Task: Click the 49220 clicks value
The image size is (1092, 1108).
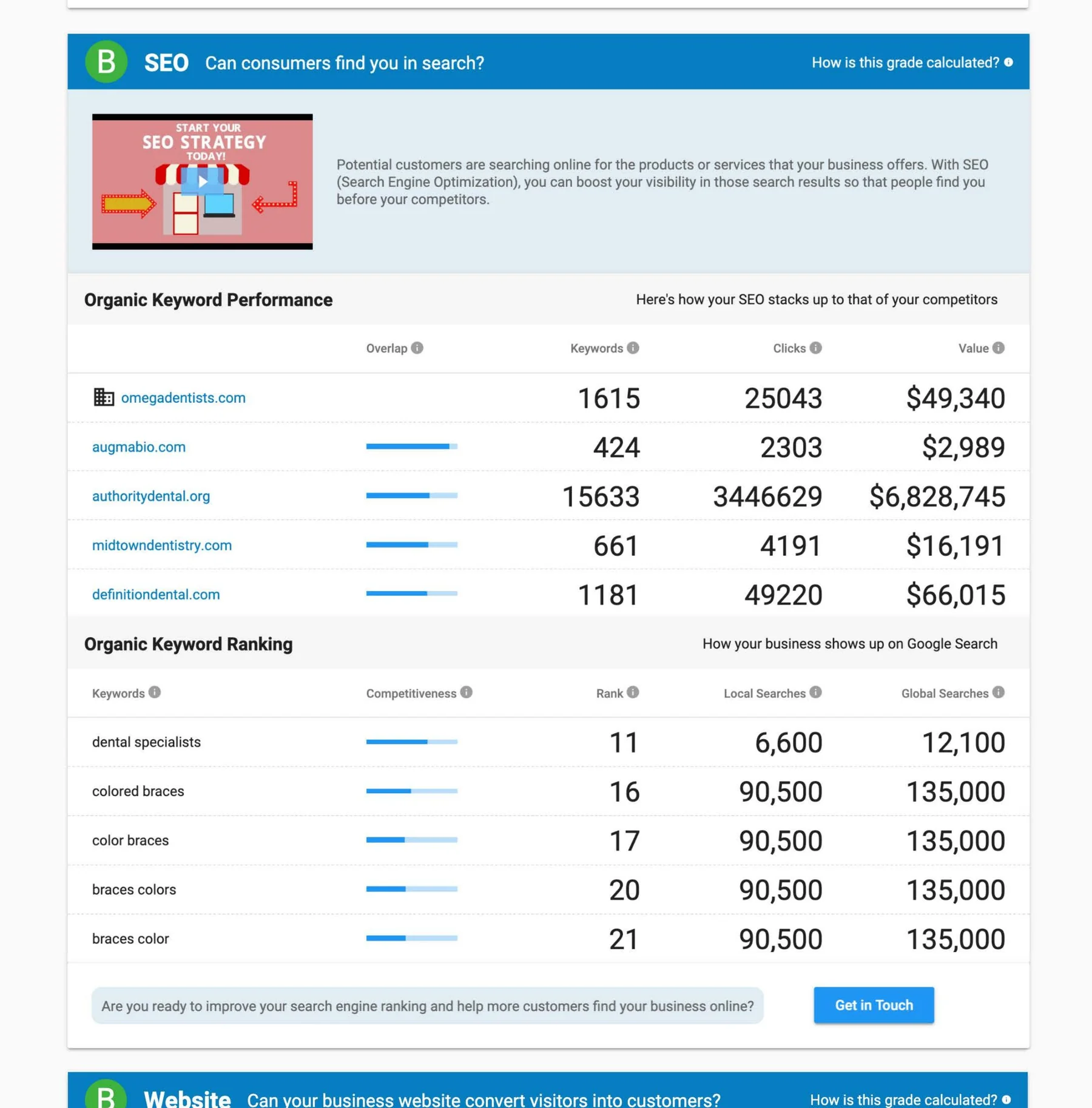Action: coord(783,595)
